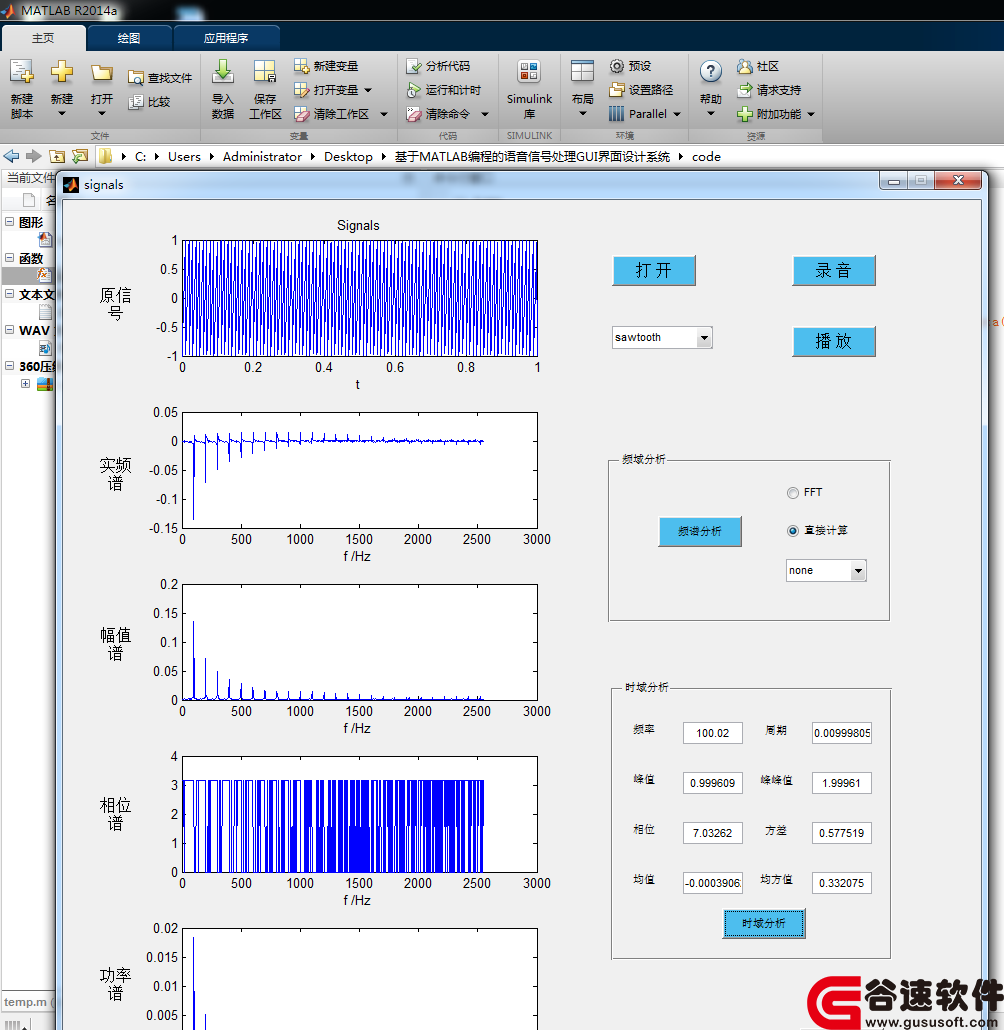Click the forward arrow in address bar

34,156
